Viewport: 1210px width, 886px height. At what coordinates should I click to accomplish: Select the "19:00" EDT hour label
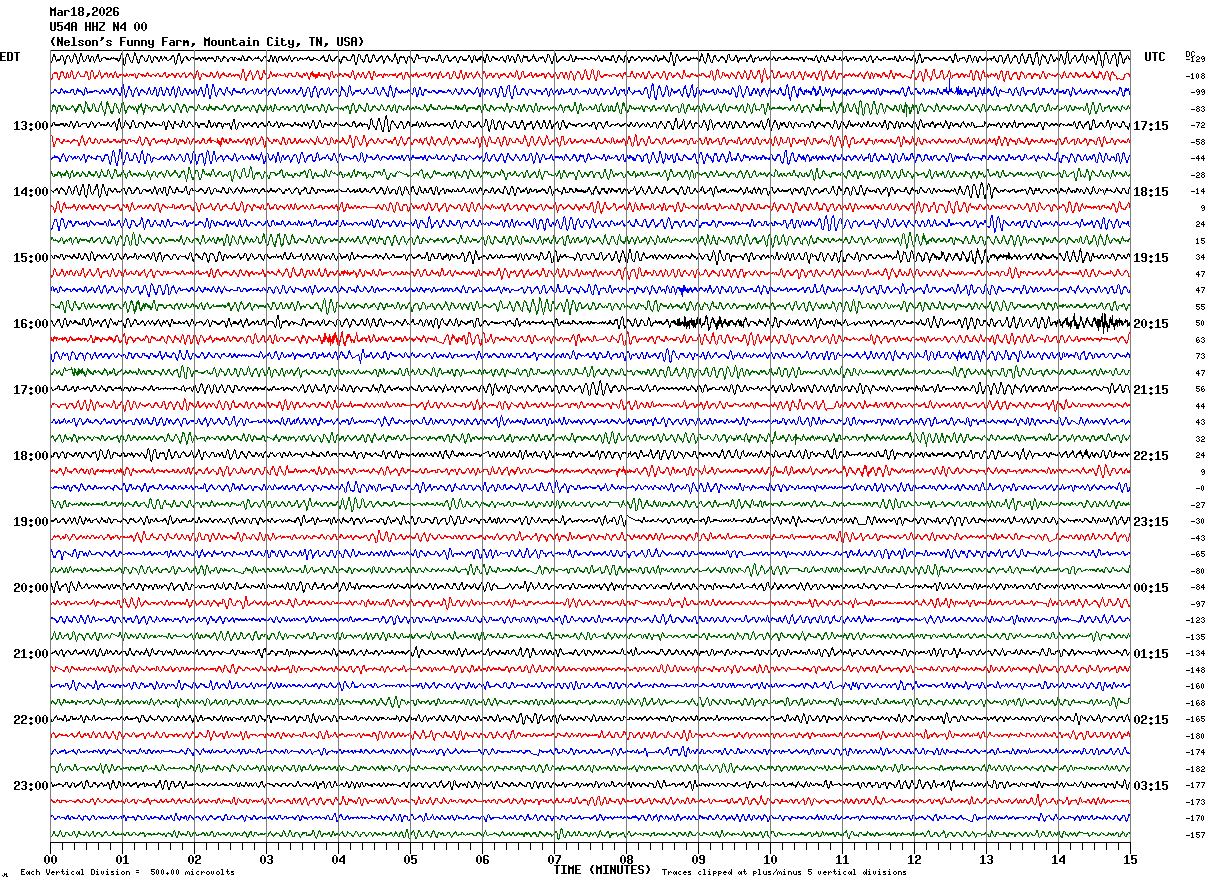tap(31, 522)
